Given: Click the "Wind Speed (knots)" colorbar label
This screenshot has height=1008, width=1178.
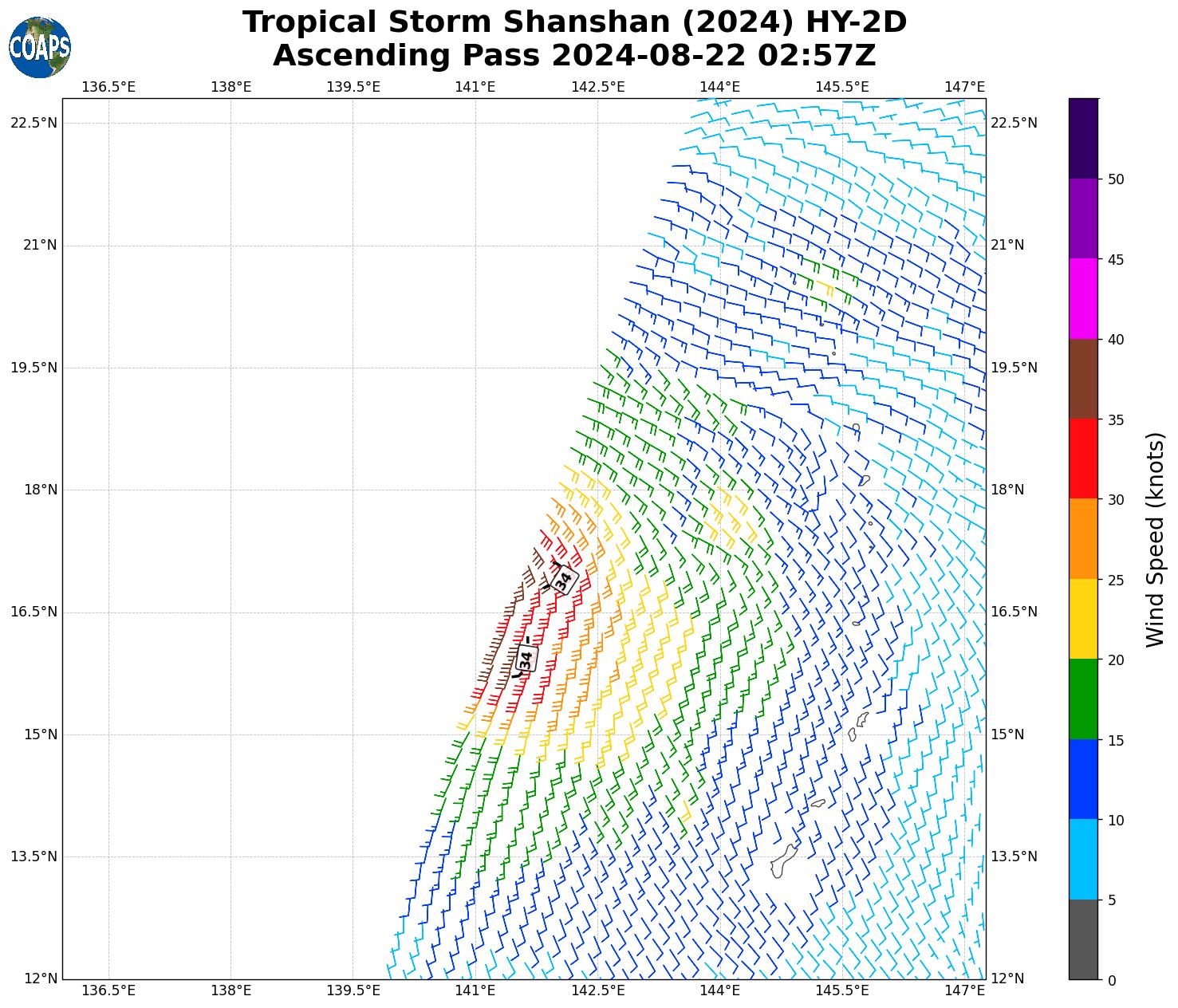Looking at the screenshot, I should click(x=1154, y=539).
